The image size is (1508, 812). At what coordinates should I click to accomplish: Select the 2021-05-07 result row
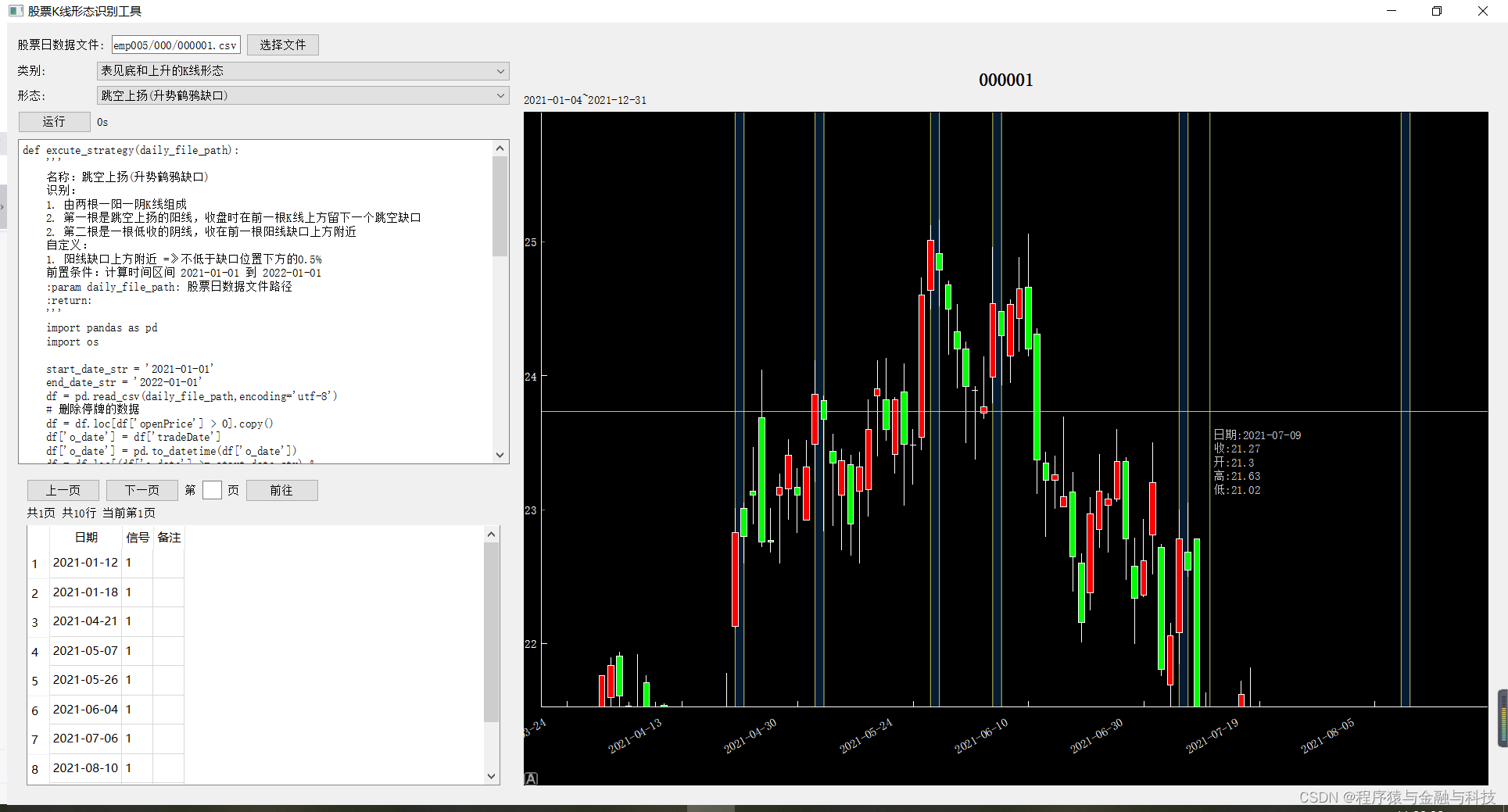point(106,651)
